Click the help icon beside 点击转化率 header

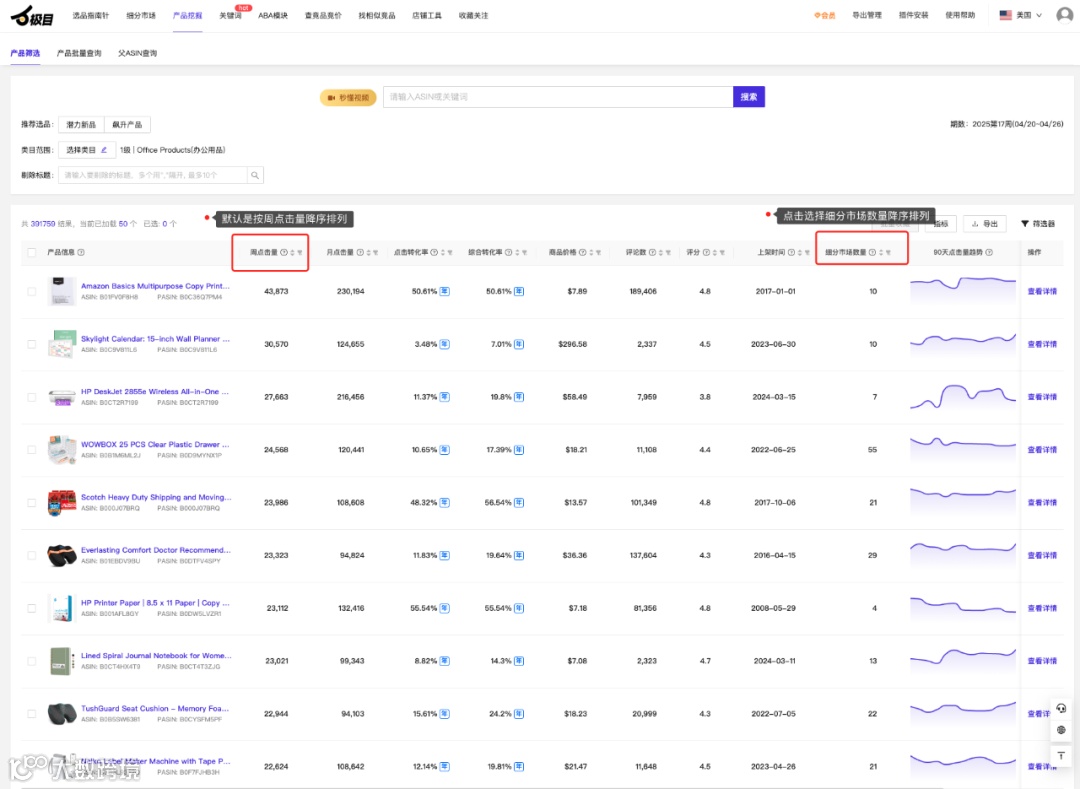(x=434, y=252)
